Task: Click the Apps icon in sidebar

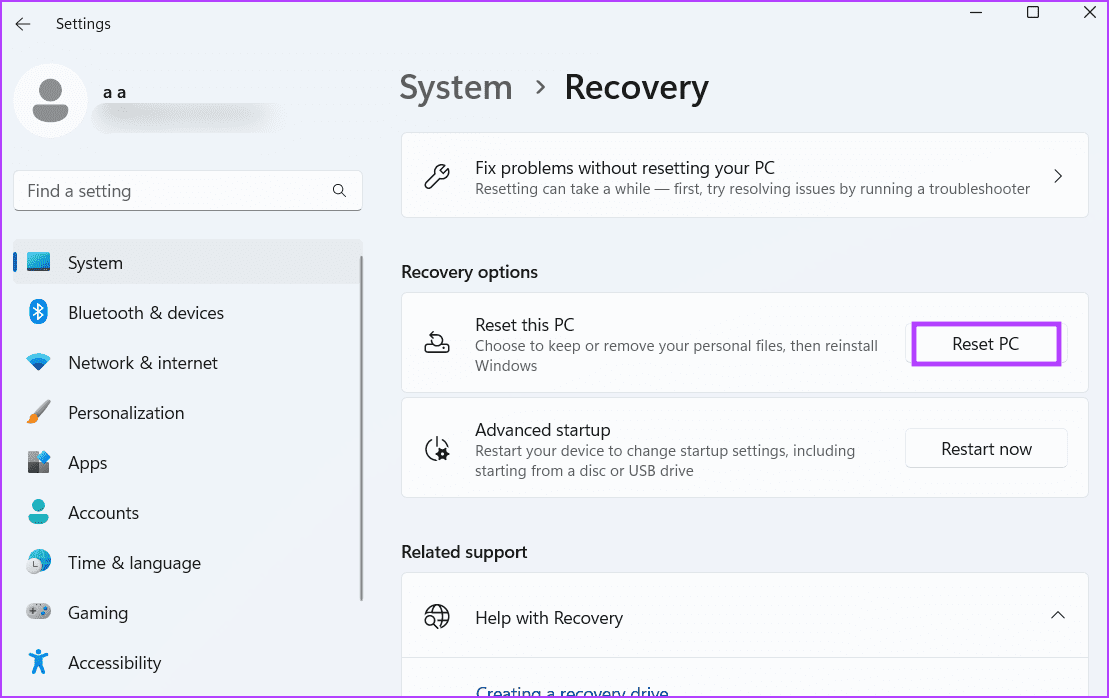Action: 39,463
